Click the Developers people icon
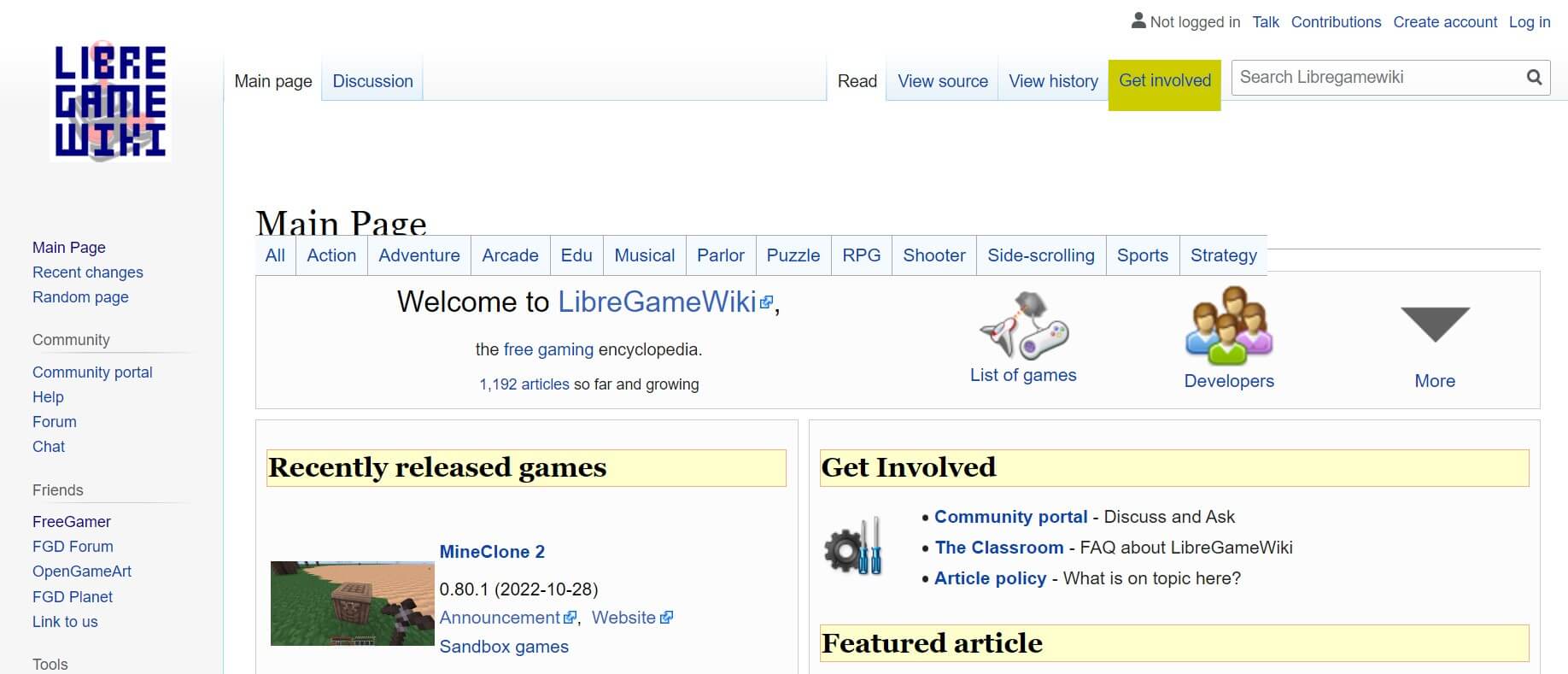 coord(1229,325)
